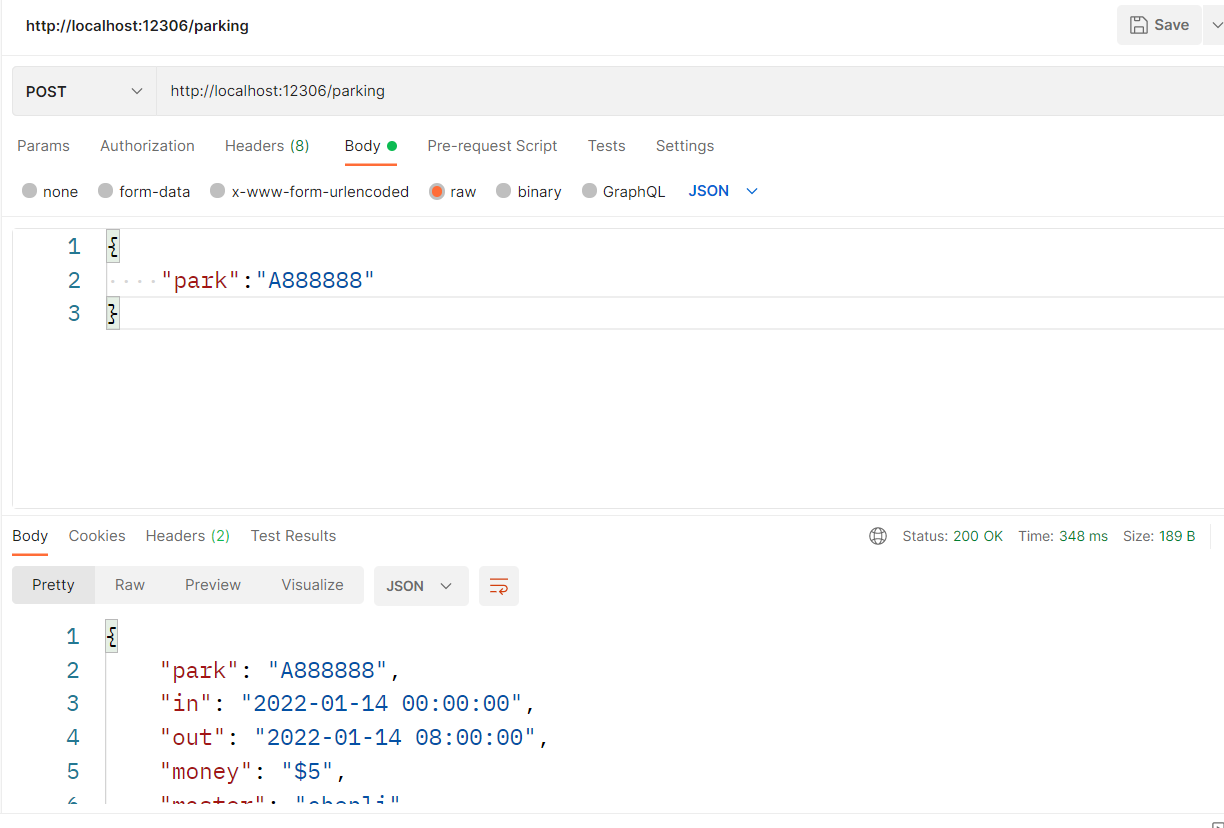Open the Authorization tab
The image size is (1224, 828).
tap(147, 146)
